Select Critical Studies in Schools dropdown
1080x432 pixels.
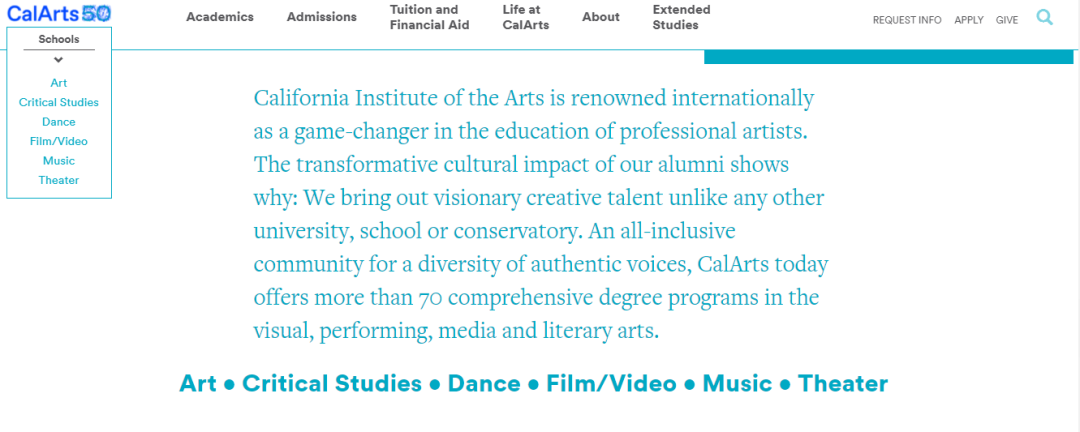(59, 102)
